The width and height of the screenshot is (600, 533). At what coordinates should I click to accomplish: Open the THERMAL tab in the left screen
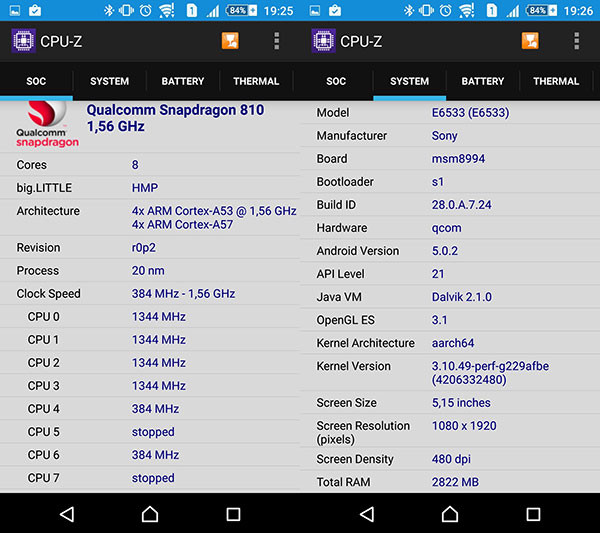[256, 81]
